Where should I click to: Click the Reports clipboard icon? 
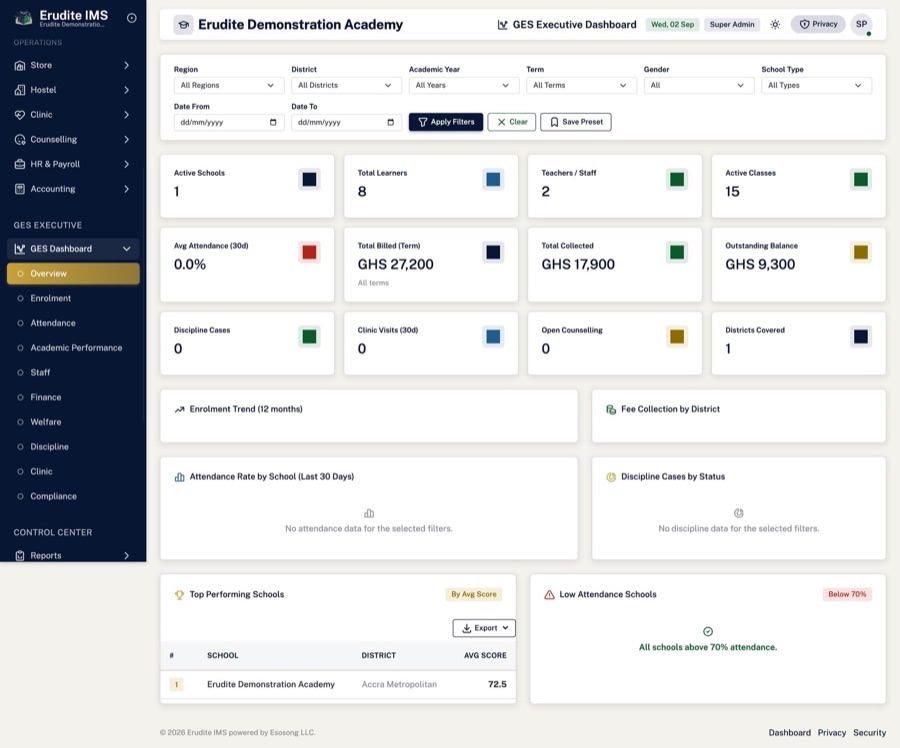pos(20,555)
